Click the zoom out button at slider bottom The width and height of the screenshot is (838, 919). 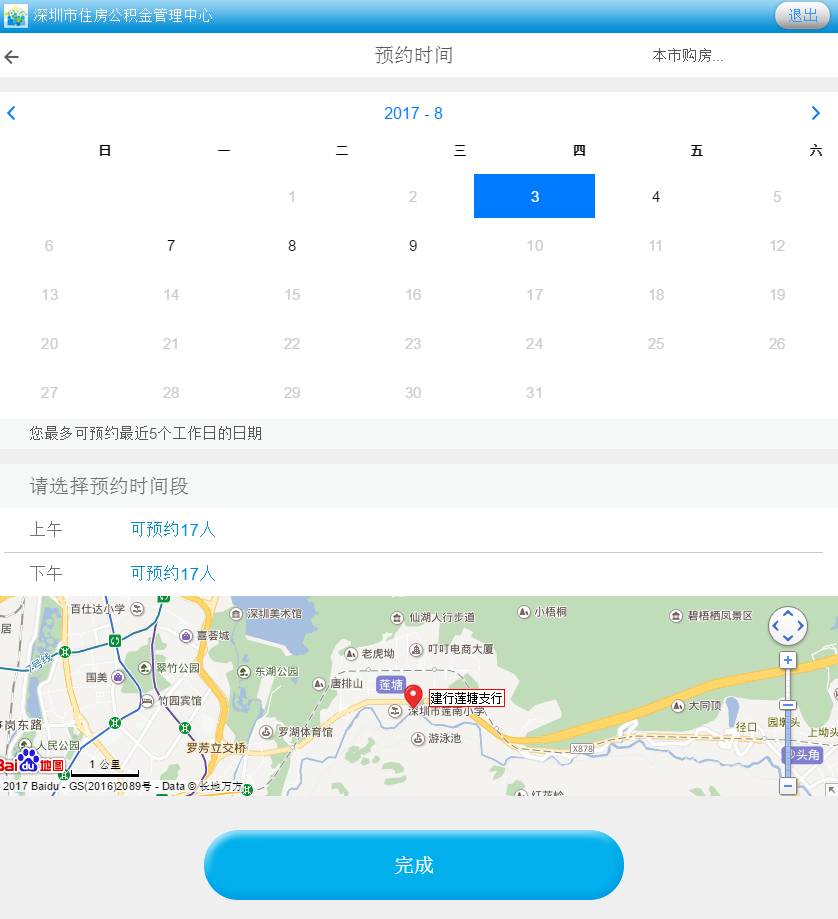click(788, 786)
